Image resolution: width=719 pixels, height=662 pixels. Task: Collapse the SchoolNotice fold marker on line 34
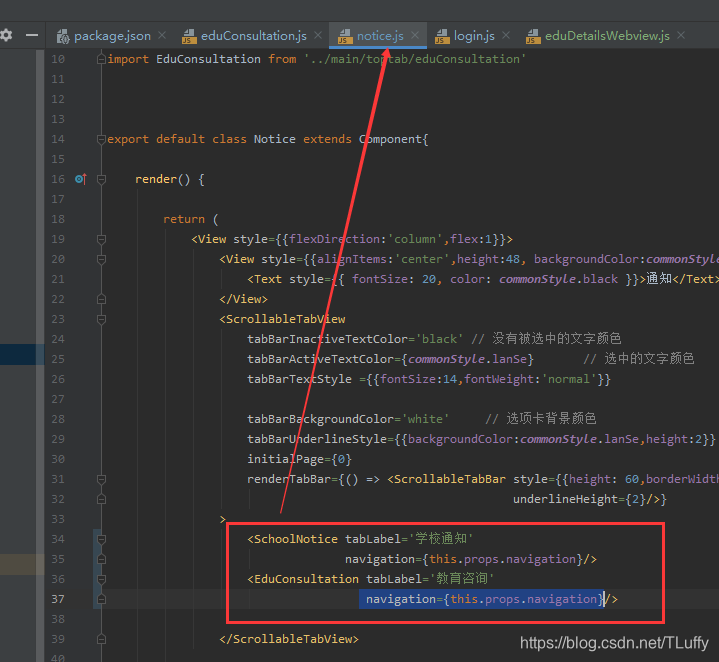coord(101,539)
